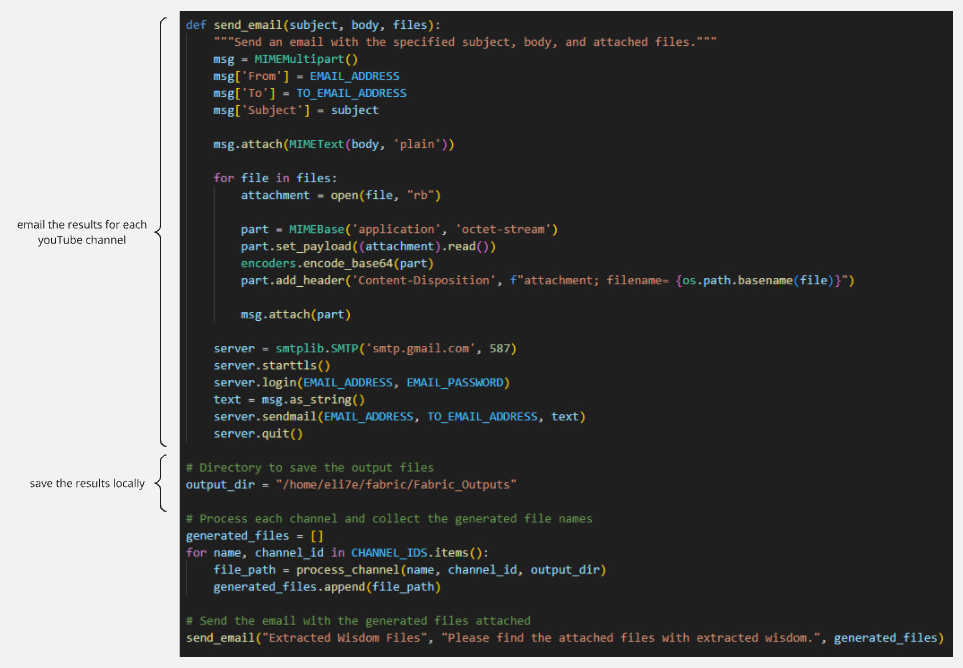Click the msg['Subject'] = subject line
This screenshot has height=668, width=963.
pyautogui.click(x=296, y=111)
